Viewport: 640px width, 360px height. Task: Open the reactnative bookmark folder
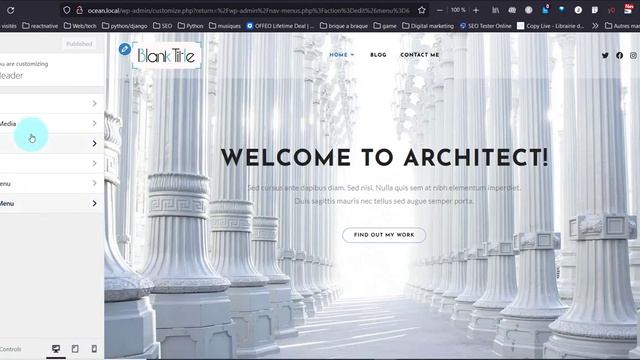coord(40,26)
